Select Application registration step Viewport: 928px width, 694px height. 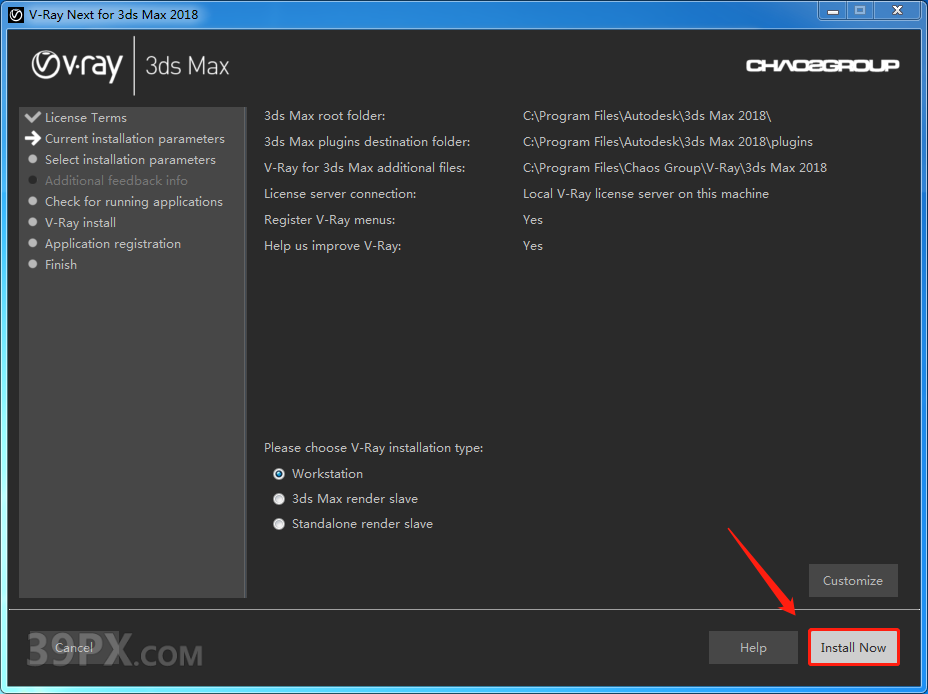113,244
